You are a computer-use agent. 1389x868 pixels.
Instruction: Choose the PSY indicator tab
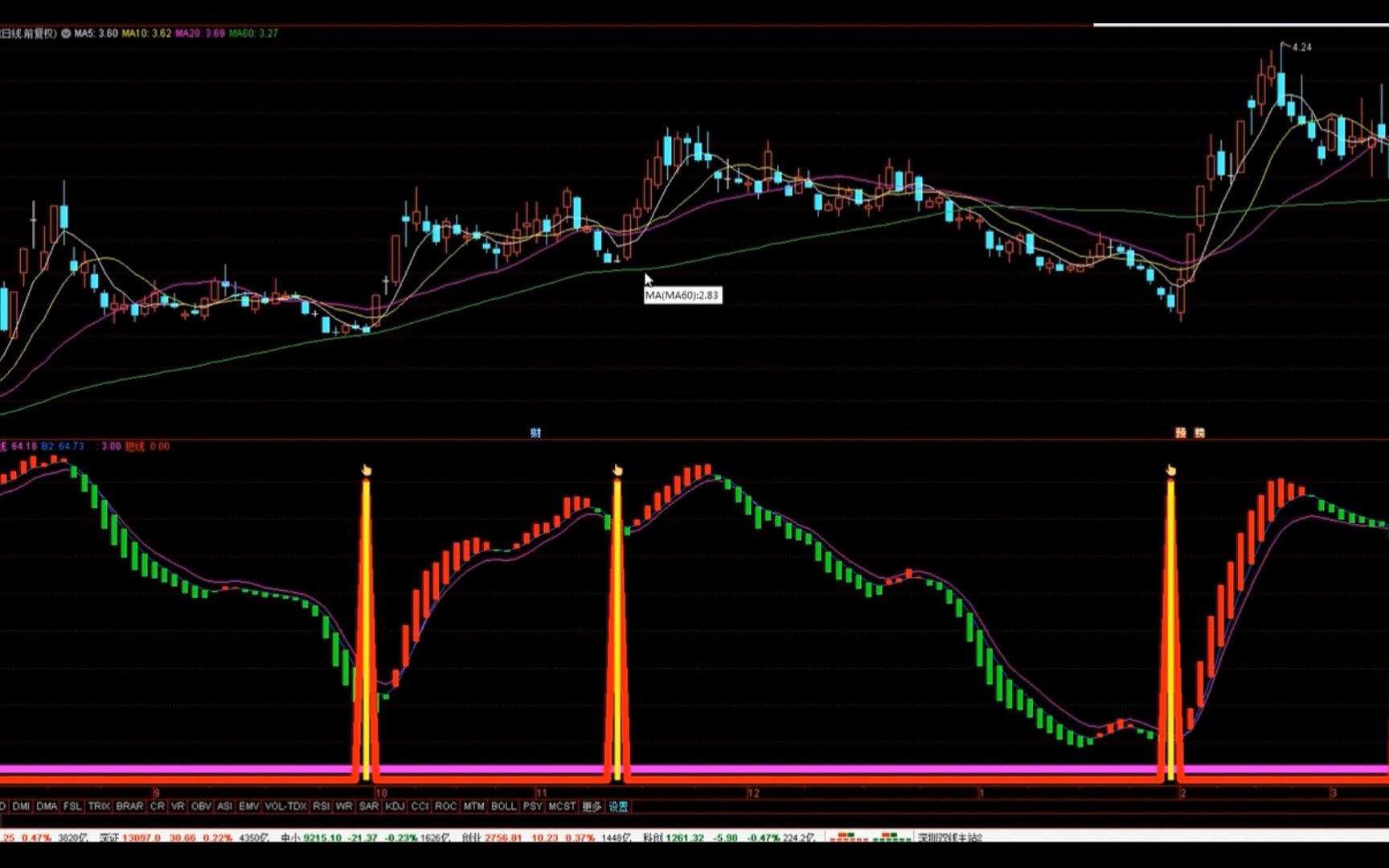532,806
